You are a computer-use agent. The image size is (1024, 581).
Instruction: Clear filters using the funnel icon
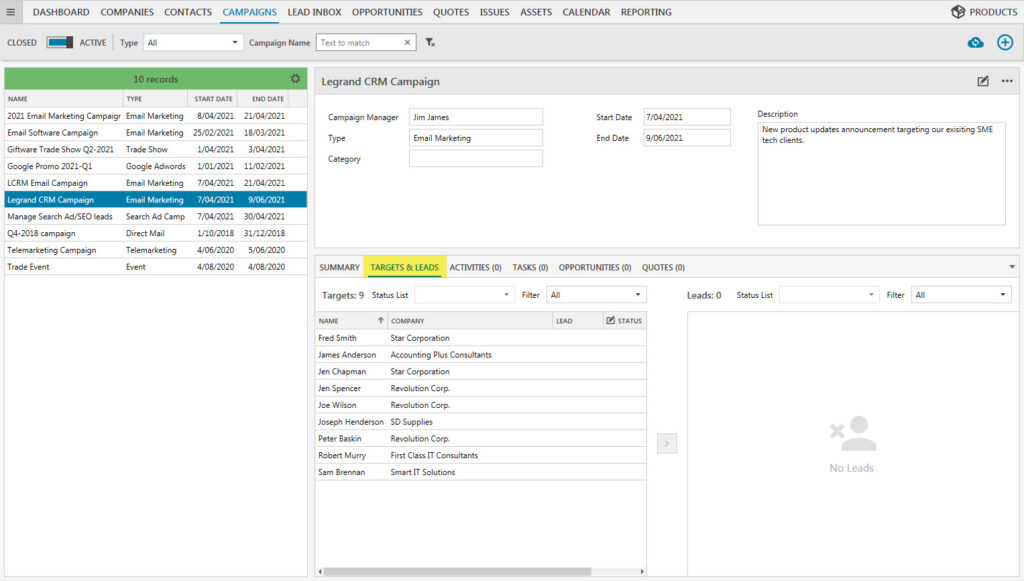pos(430,43)
